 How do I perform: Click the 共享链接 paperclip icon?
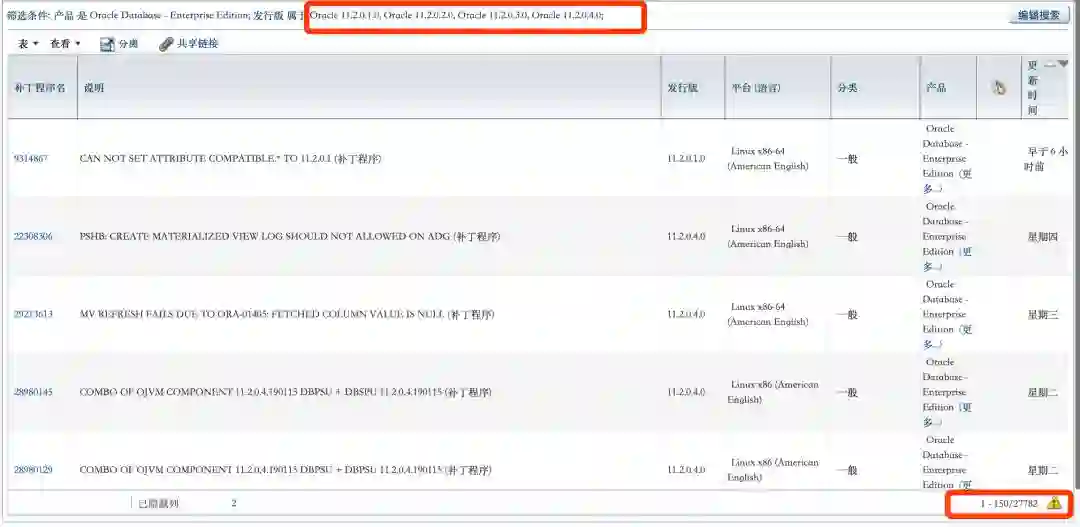pos(166,44)
